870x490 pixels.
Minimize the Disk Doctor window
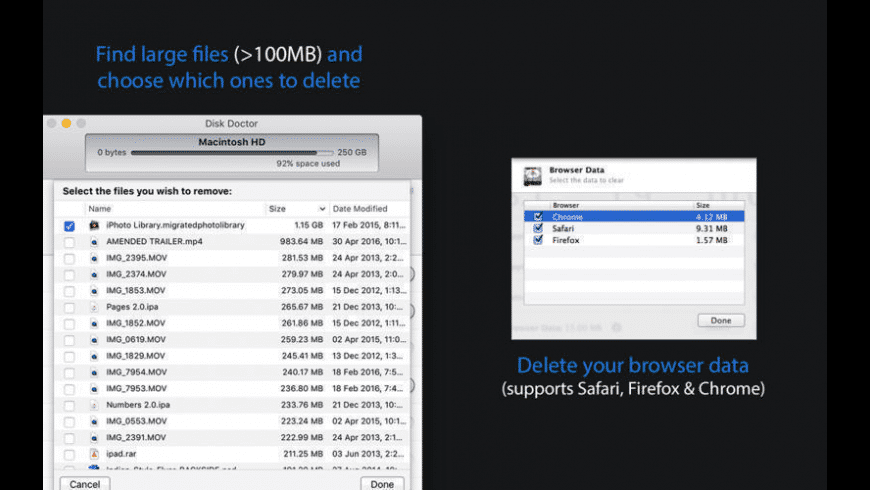tap(66, 123)
